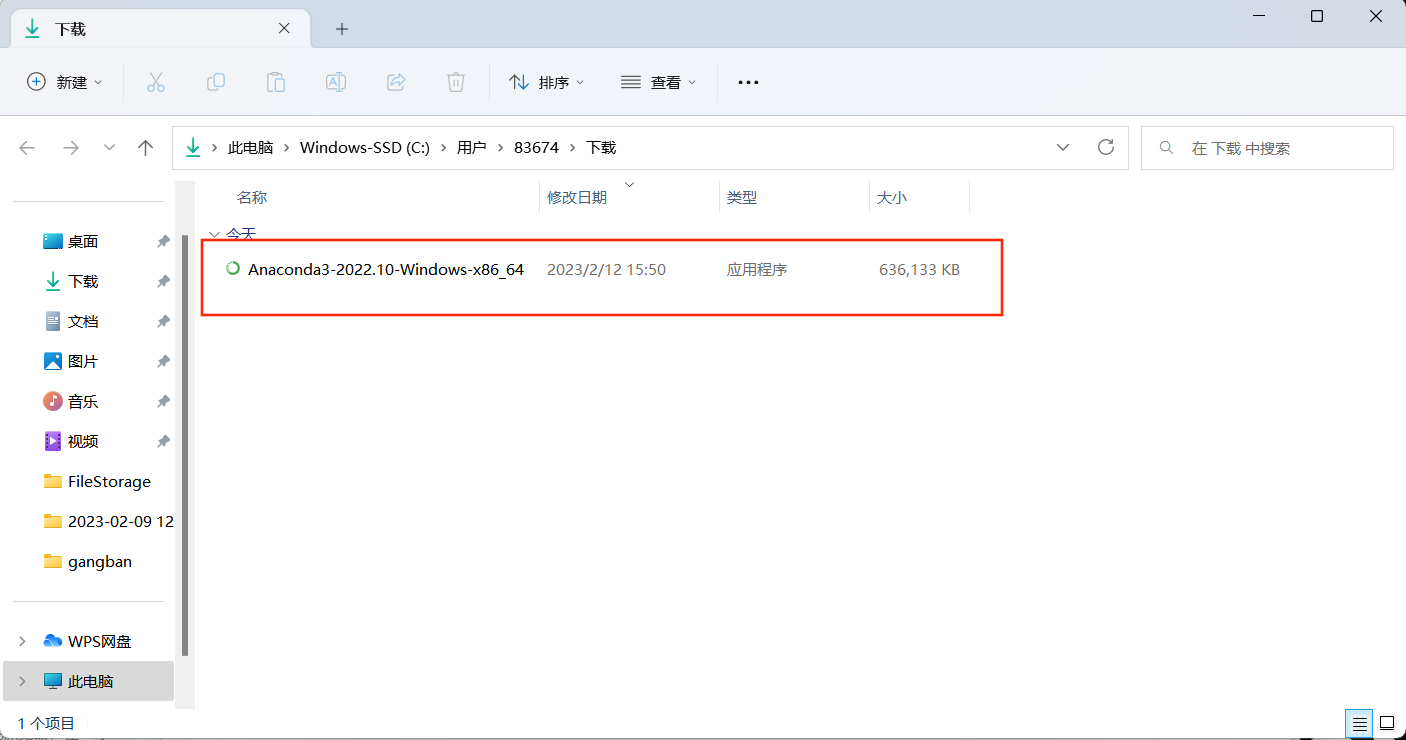Select the Anaconda3-2022.10-Windows-x86_64 file
1406x740 pixels.
[386, 269]
